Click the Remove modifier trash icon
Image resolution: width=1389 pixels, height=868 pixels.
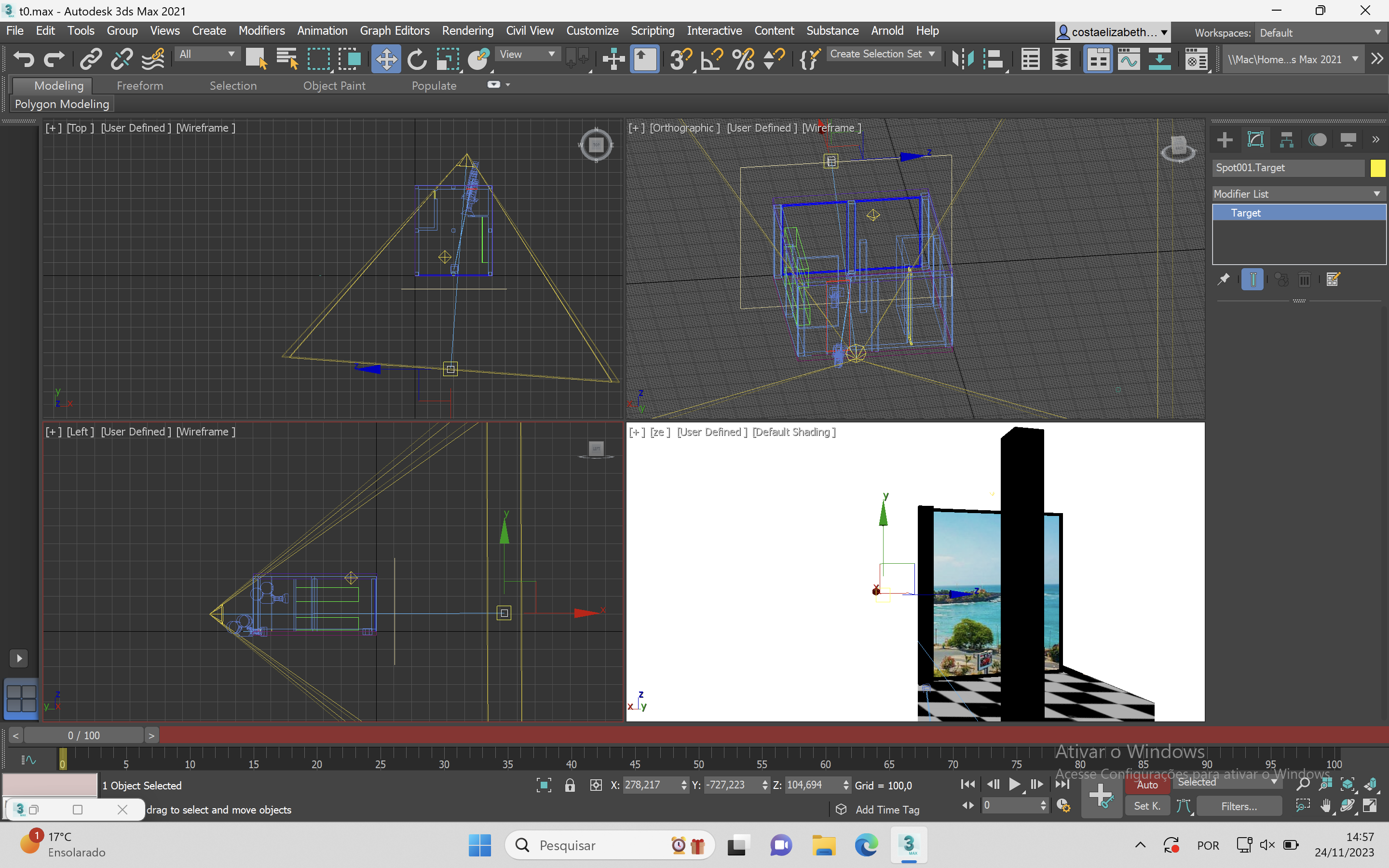[1304, 280]
